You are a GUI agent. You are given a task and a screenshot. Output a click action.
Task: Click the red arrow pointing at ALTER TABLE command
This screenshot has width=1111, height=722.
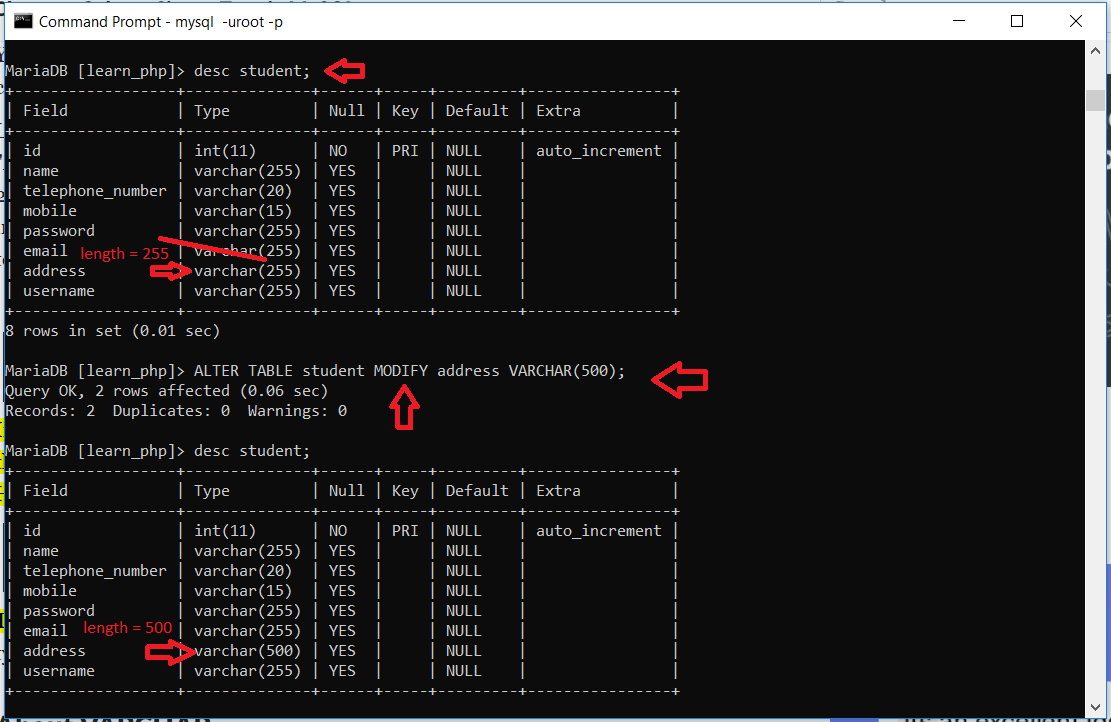coord(680,380)
